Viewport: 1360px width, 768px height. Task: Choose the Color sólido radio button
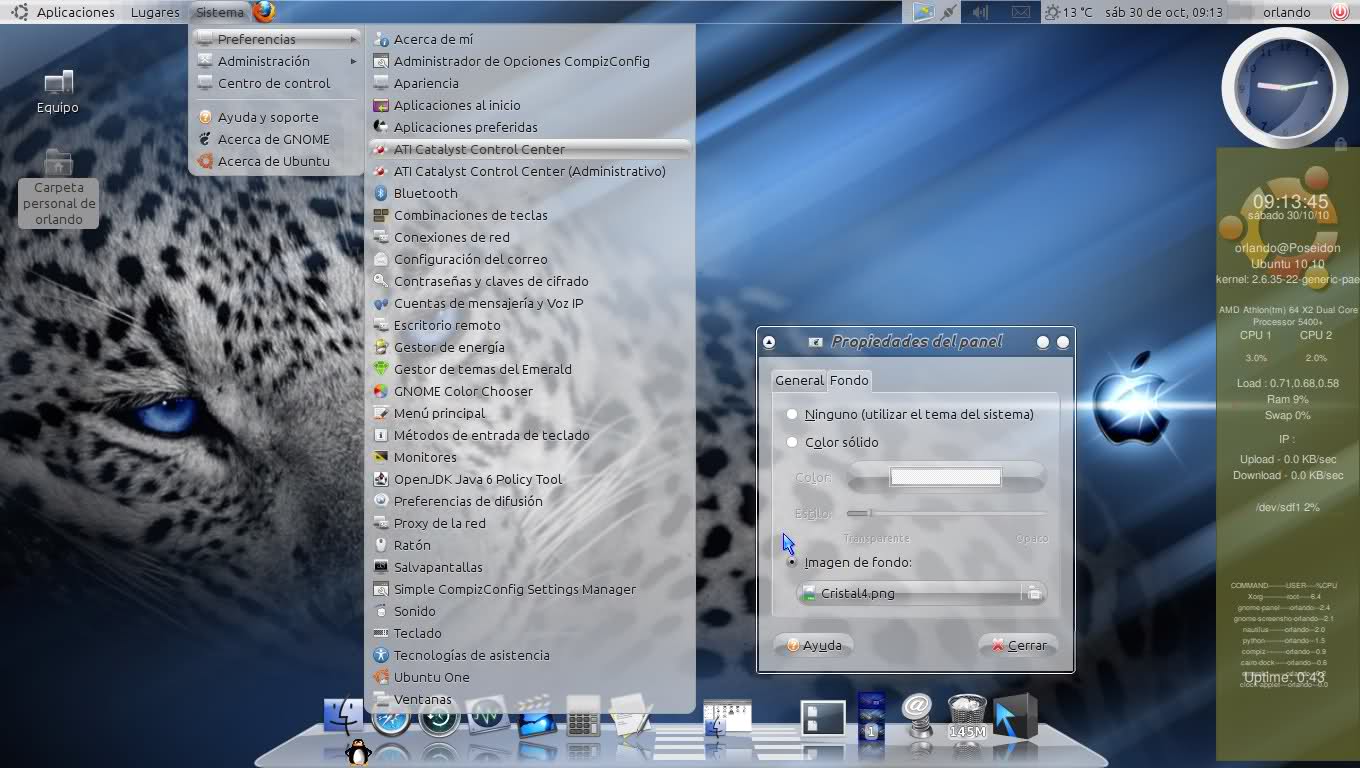click(792, 442)
